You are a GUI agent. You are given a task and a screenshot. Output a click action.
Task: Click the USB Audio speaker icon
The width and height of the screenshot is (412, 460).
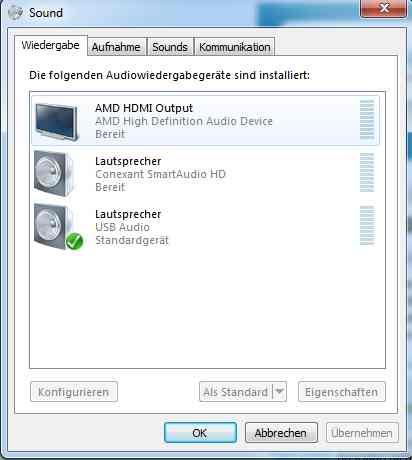[x=54, y=226]
